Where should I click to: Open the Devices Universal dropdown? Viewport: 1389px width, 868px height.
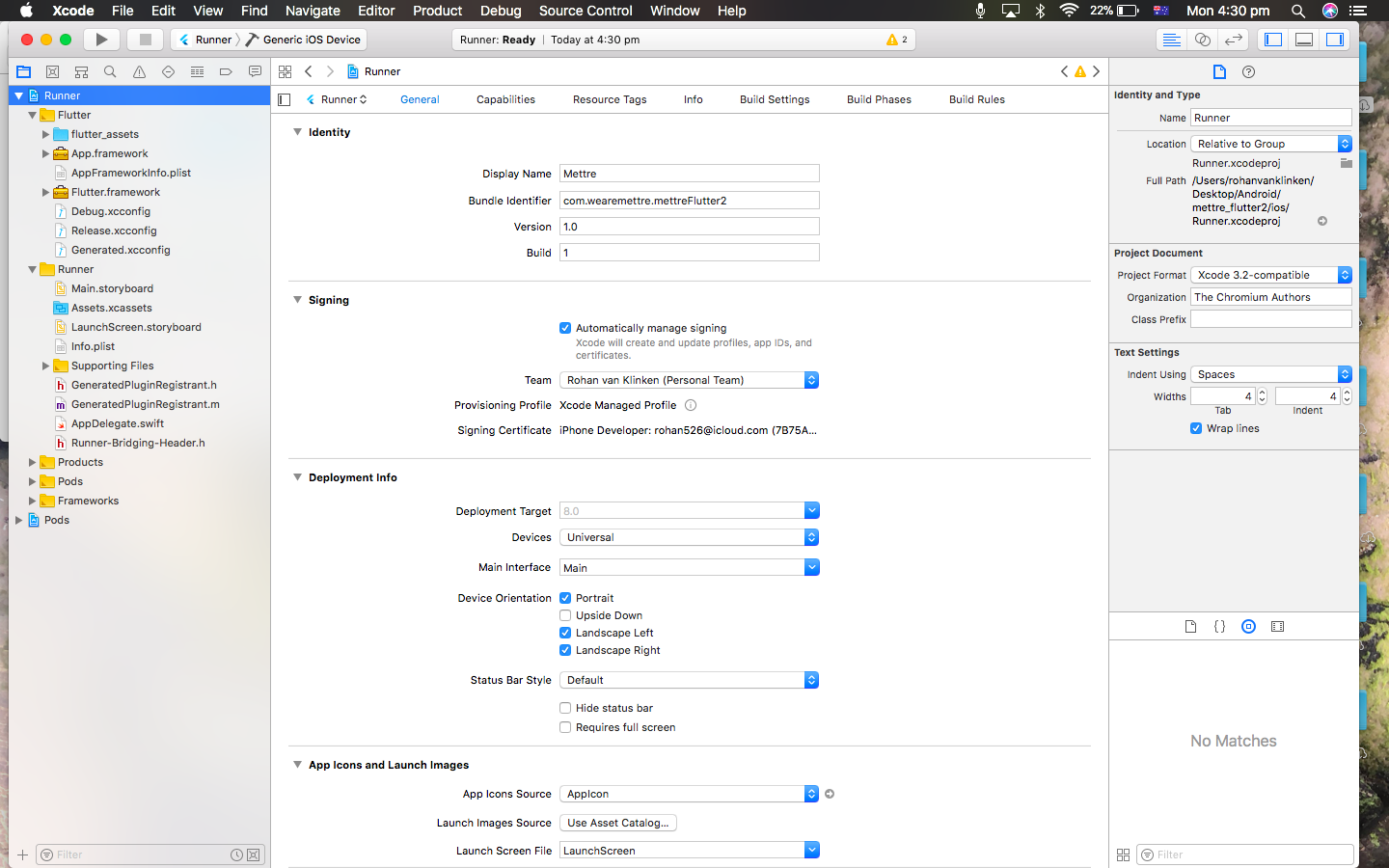[x=690, y=537]
